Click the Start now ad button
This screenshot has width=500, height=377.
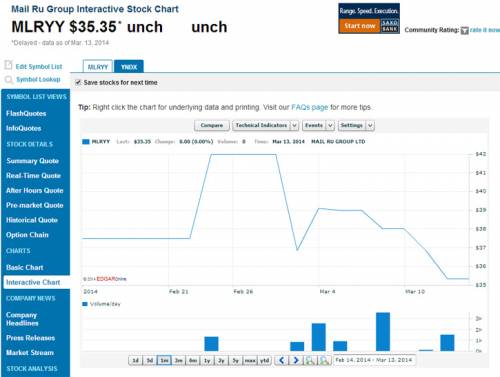(x=360, y=26)
